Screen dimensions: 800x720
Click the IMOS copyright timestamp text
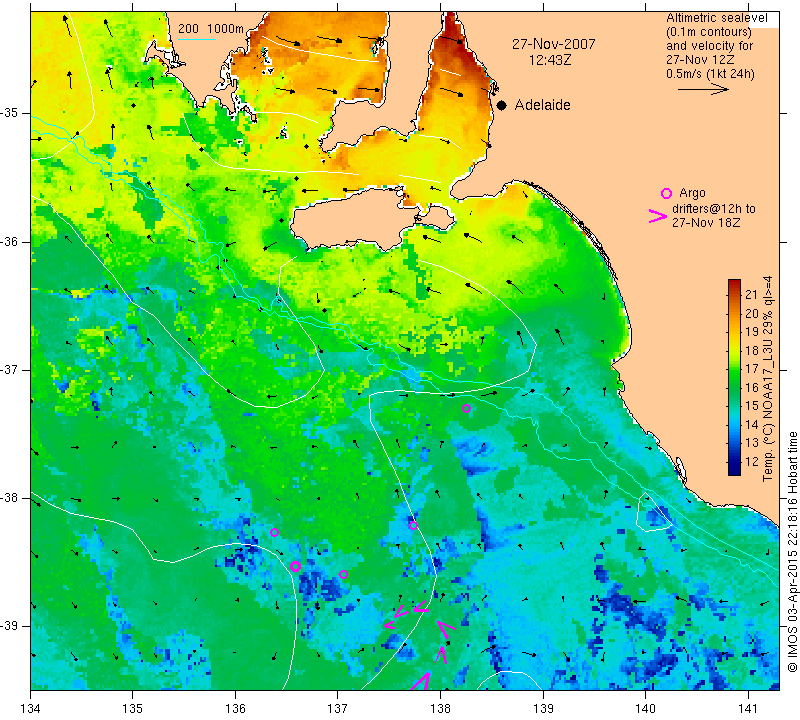click(x=792, y=551)
